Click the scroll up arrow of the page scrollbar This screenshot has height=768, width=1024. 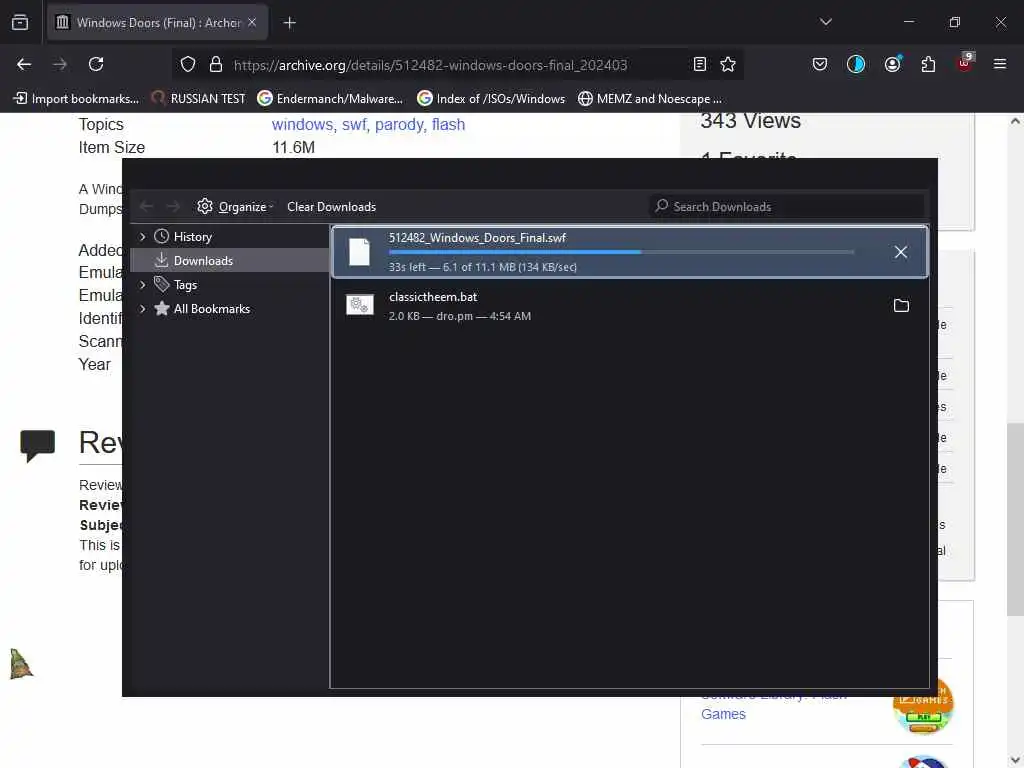click(1015, 121)
